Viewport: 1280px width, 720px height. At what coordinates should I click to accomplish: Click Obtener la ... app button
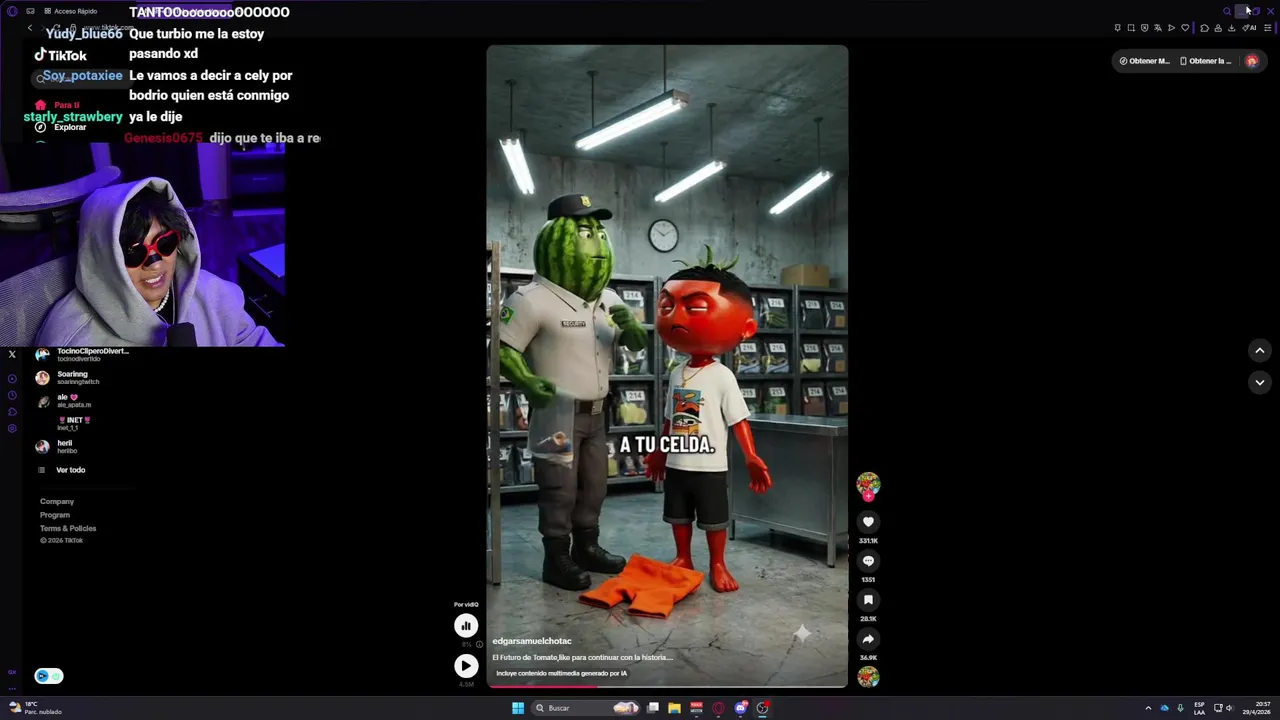pyautogui.click(x=1206, y=61)
